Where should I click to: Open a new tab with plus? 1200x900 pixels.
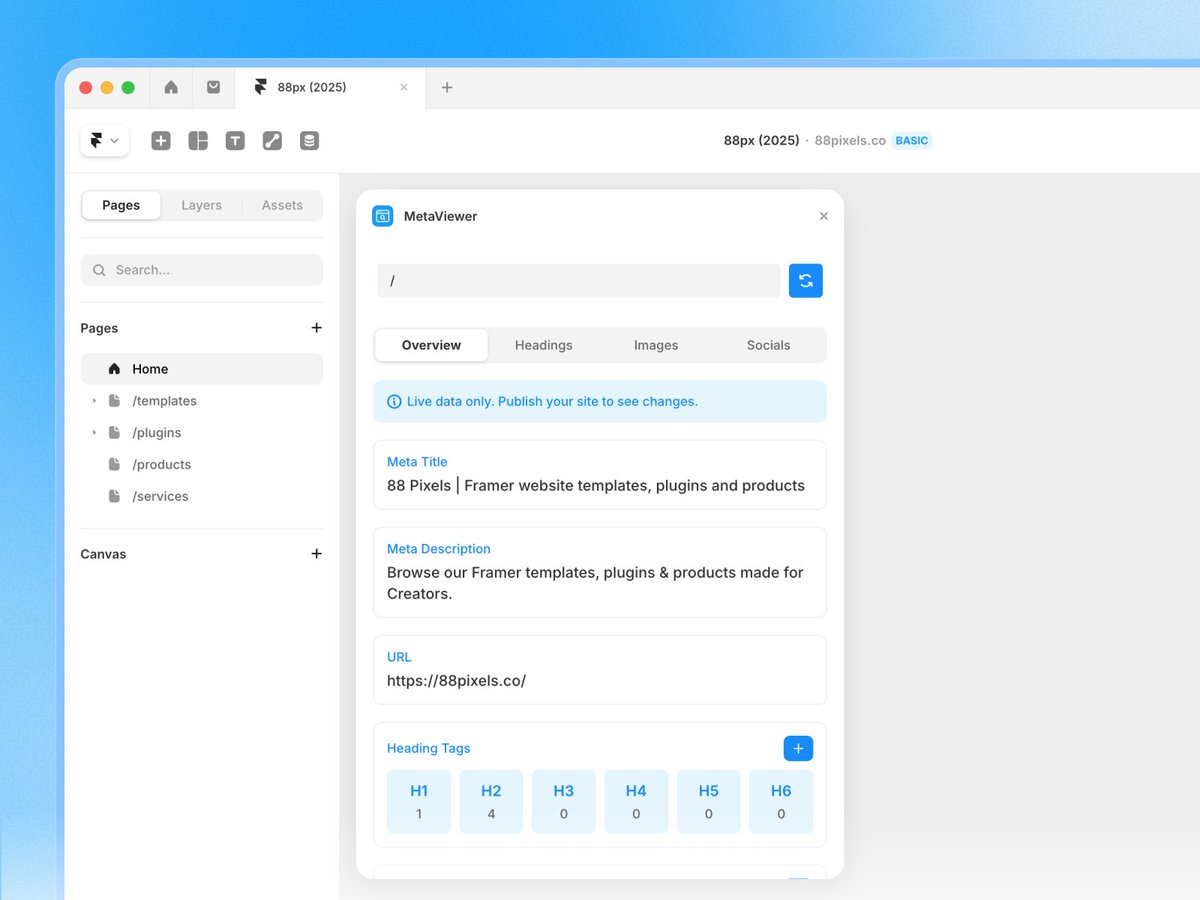447,87
